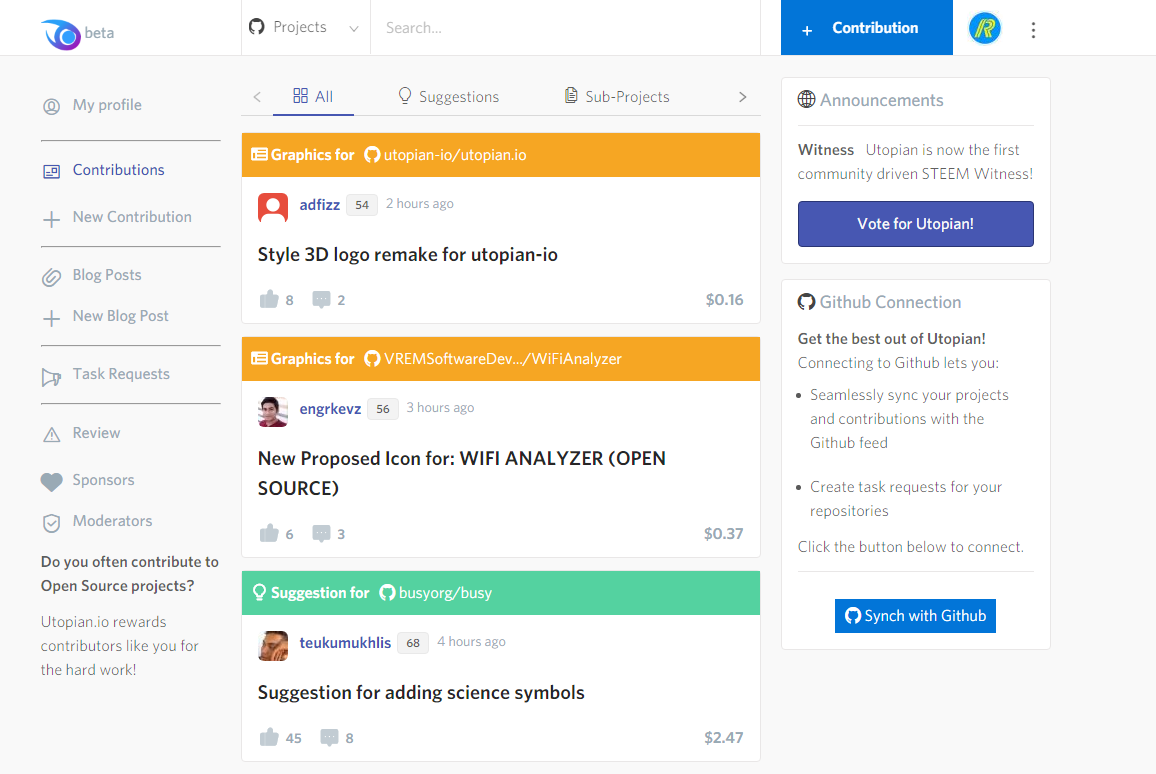Click the New Contribution plus icon
Image resolution: width=1156 pixels, height=774 pixels.
52,219
